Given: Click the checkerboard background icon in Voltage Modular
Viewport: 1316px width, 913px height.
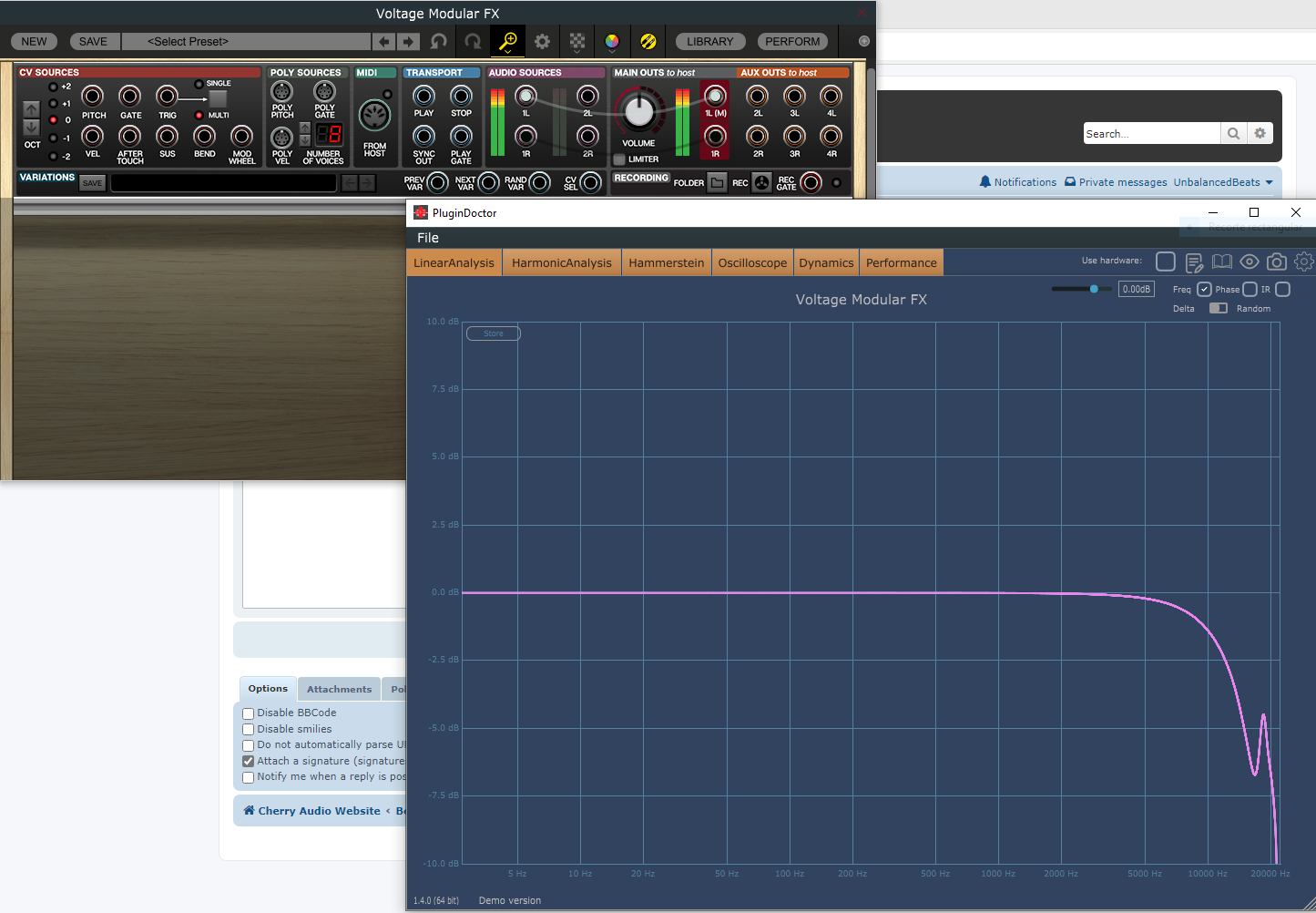Looking at the screenshot, I should [x=577, y=41].
